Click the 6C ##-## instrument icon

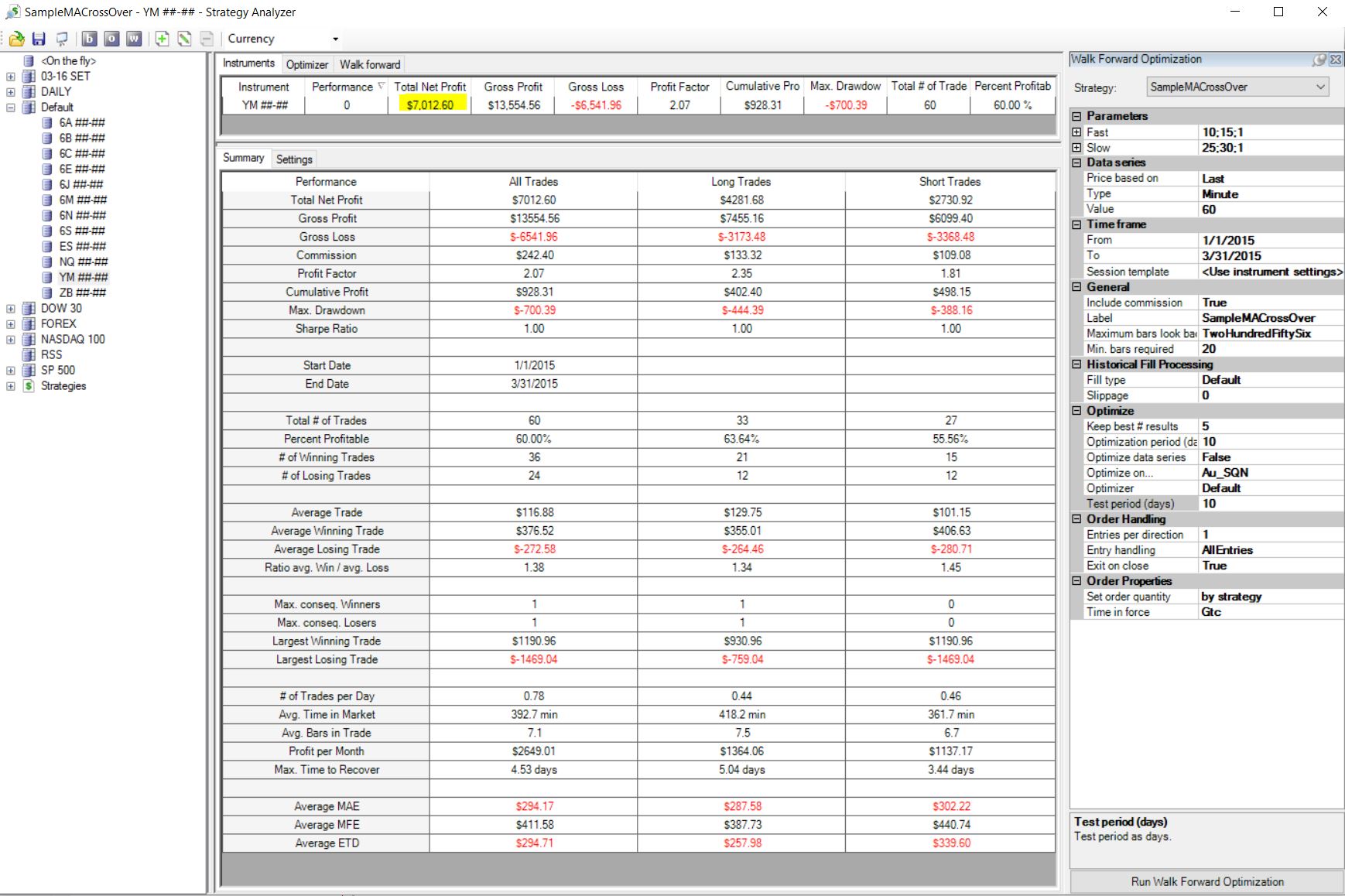pyautogui.click(x=47, y=154)
